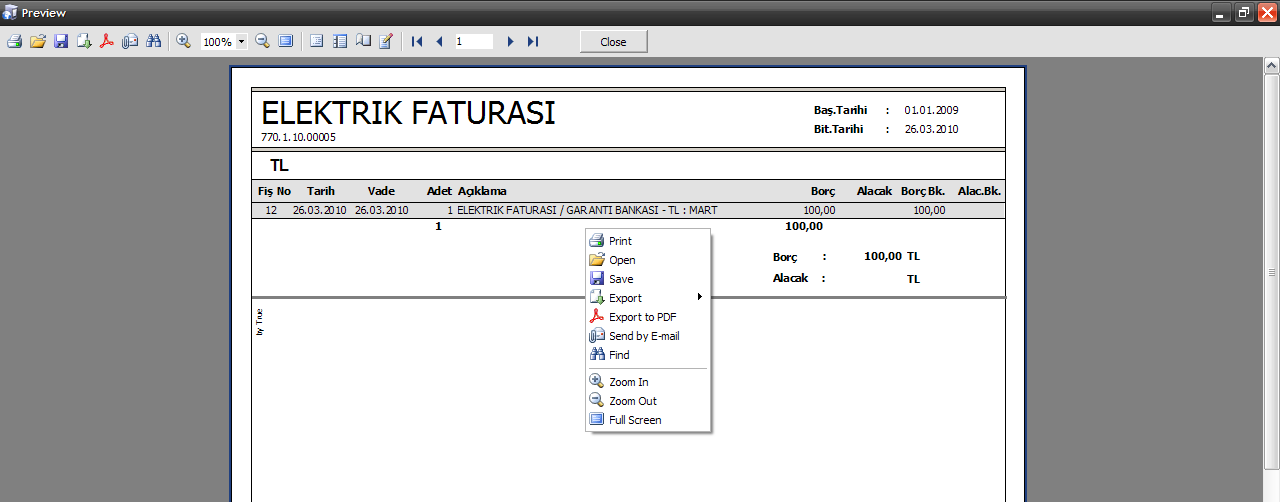Jump to the first page
This screenshot has width=1280, height=502.
pyautogui.click(x=417, y=42)
